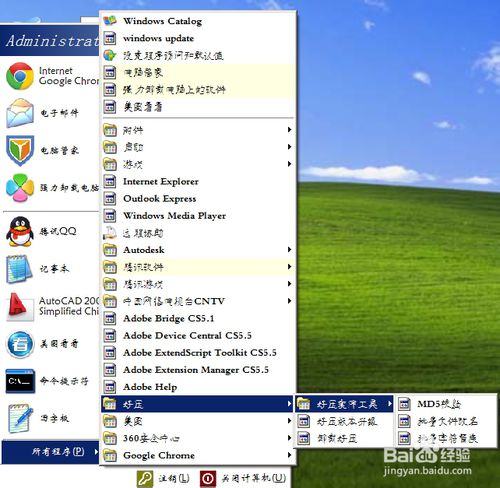Screen dimensions: 500x488
Task: Open 美图看看 round blue icon in left pane
Action: click(x=20, y=344)
